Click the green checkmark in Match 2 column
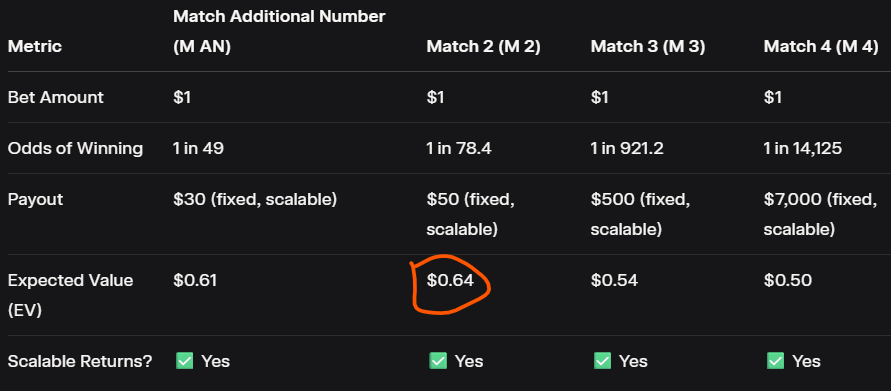The height and width of the screenshot is (391, 891). point(438,360)
